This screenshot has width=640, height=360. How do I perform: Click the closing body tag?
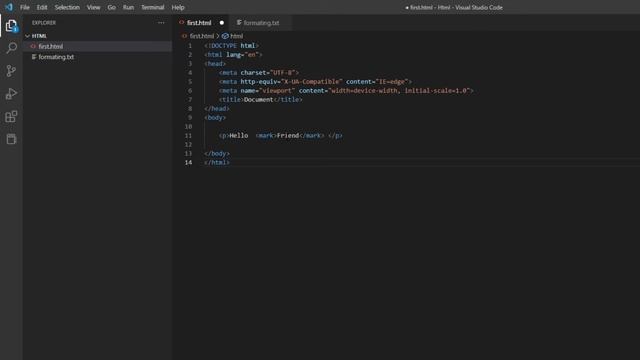coord(217,153)
